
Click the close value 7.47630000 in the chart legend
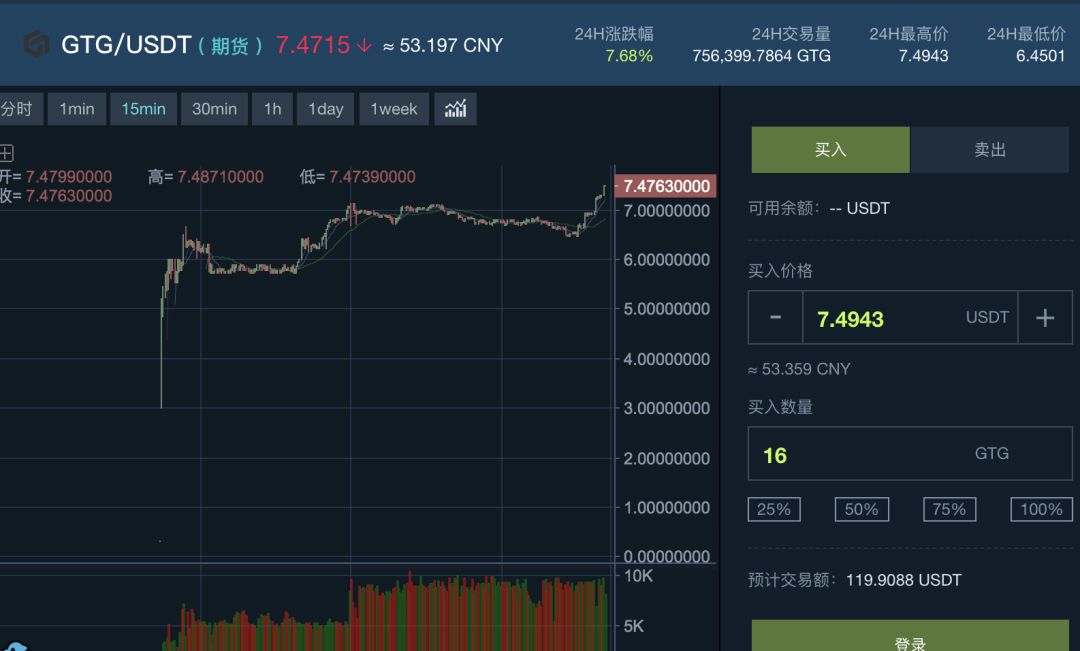[x=69, y=196]
